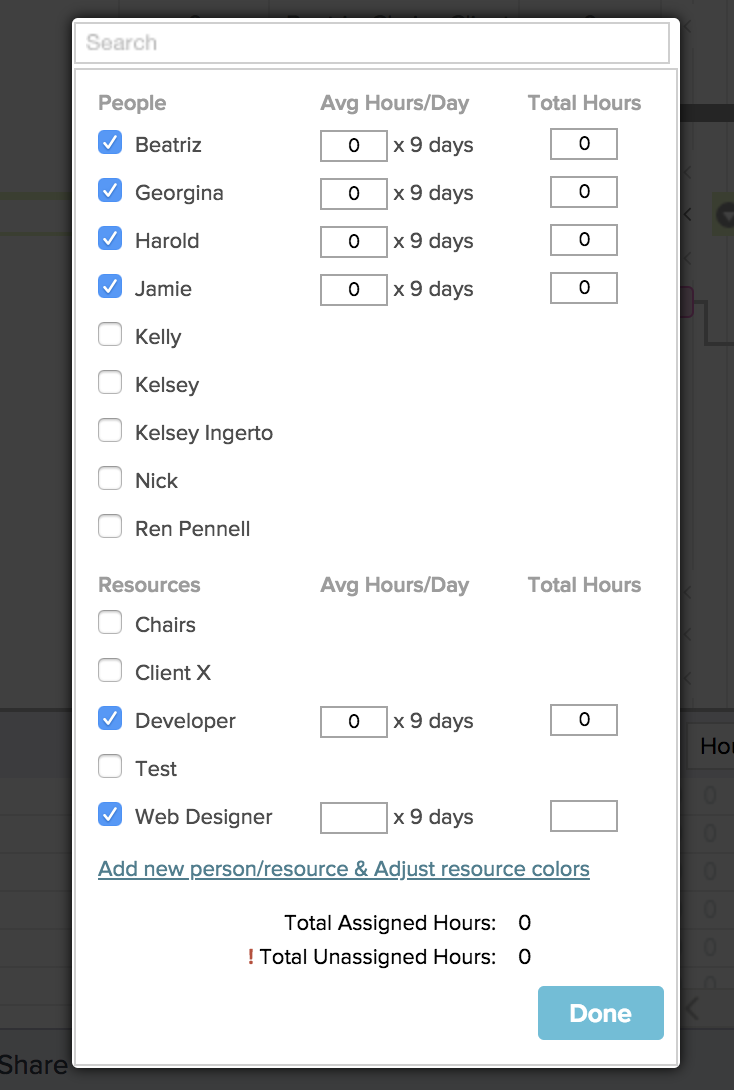Check Ren Pennell in the list

(110, 526)
